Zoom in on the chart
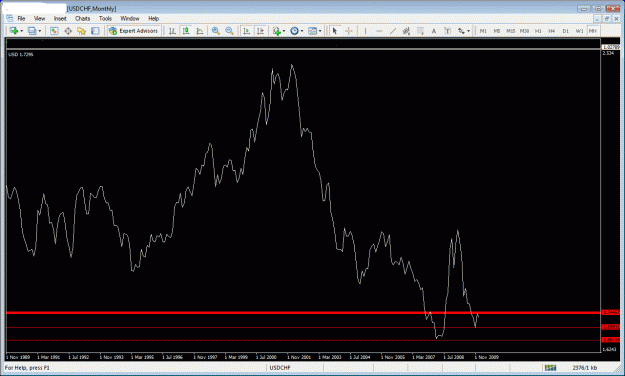The image size is (625, 376). pyautogui.click(x=216, y=31)
